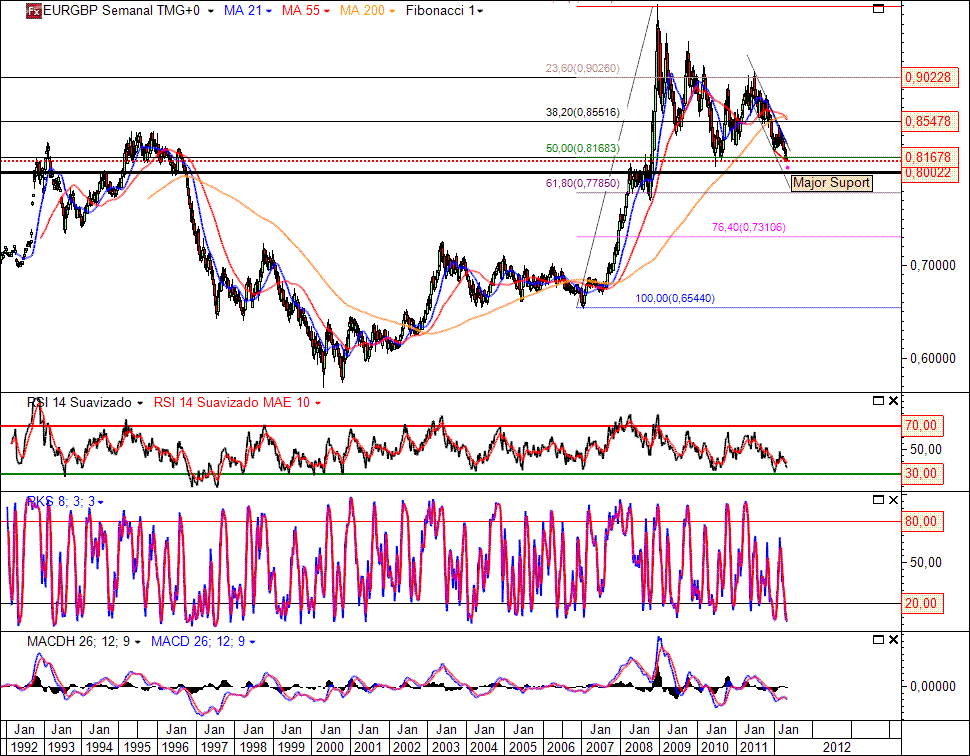This screenshot has height=756, width=970.
Task: Click the 0,90228 price level tag
Action: [x=930, y=77]
